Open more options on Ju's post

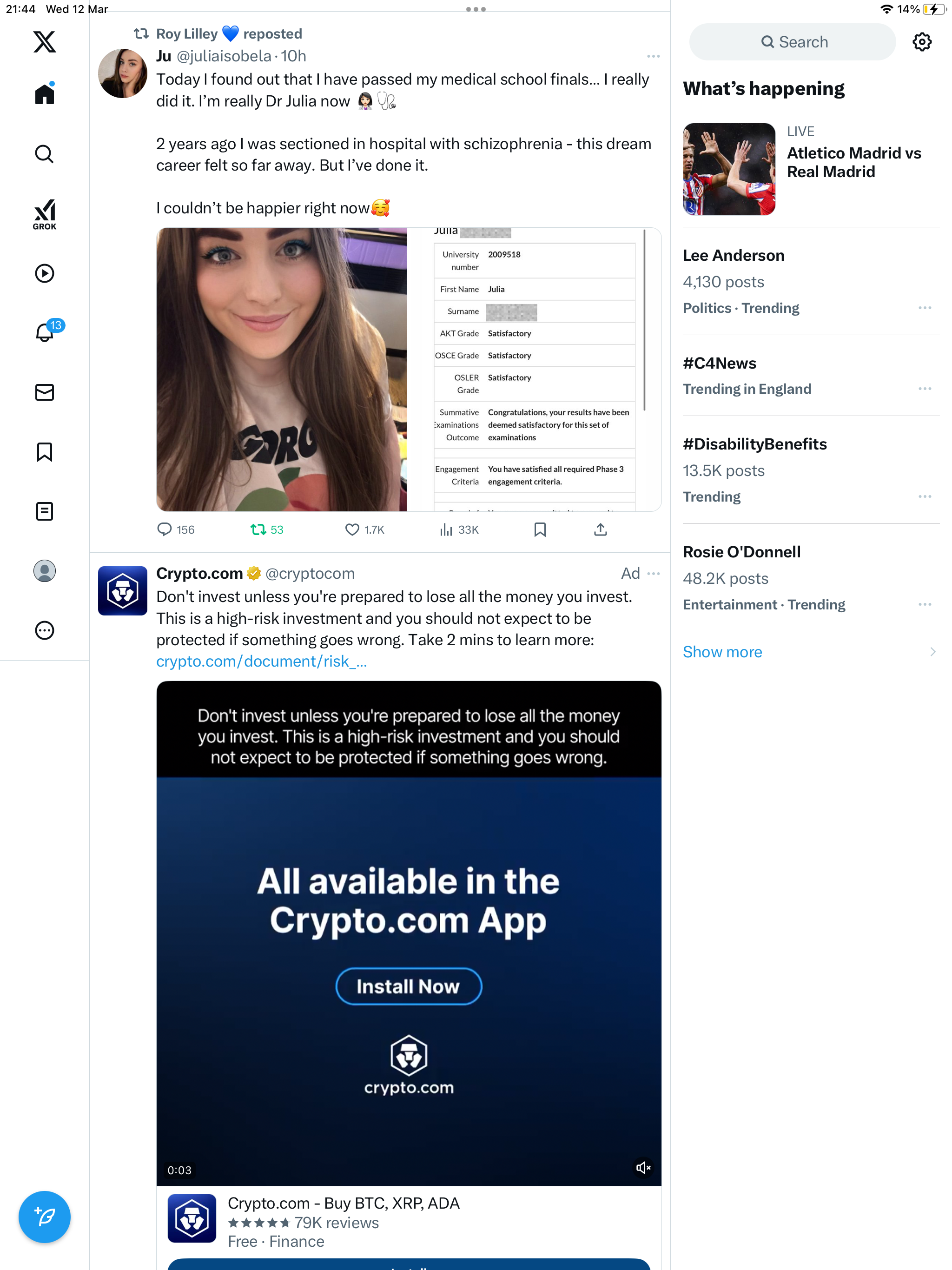(x=653, y=56)
